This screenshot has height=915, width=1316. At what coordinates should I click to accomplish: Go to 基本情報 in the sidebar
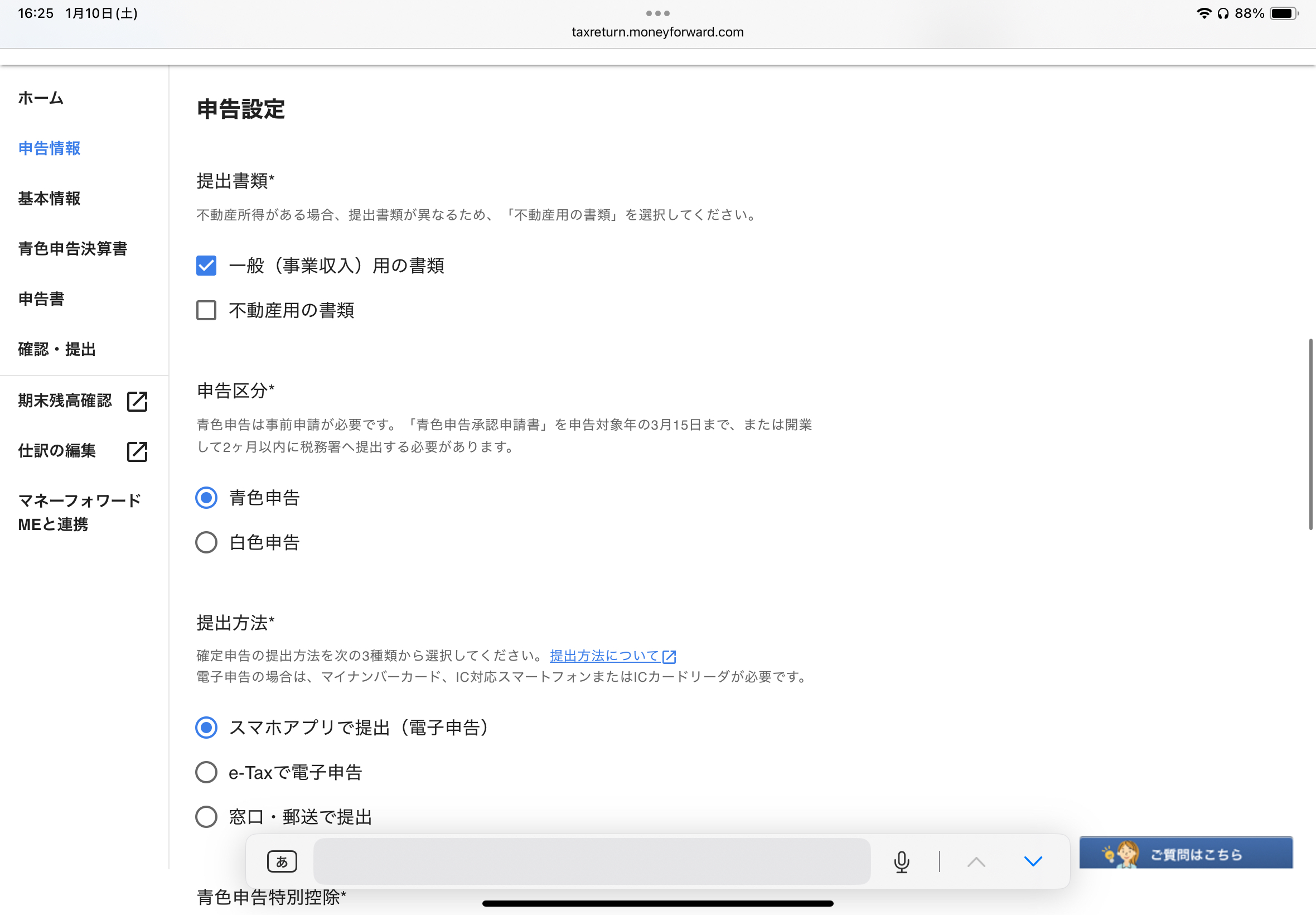click(49, 199)
